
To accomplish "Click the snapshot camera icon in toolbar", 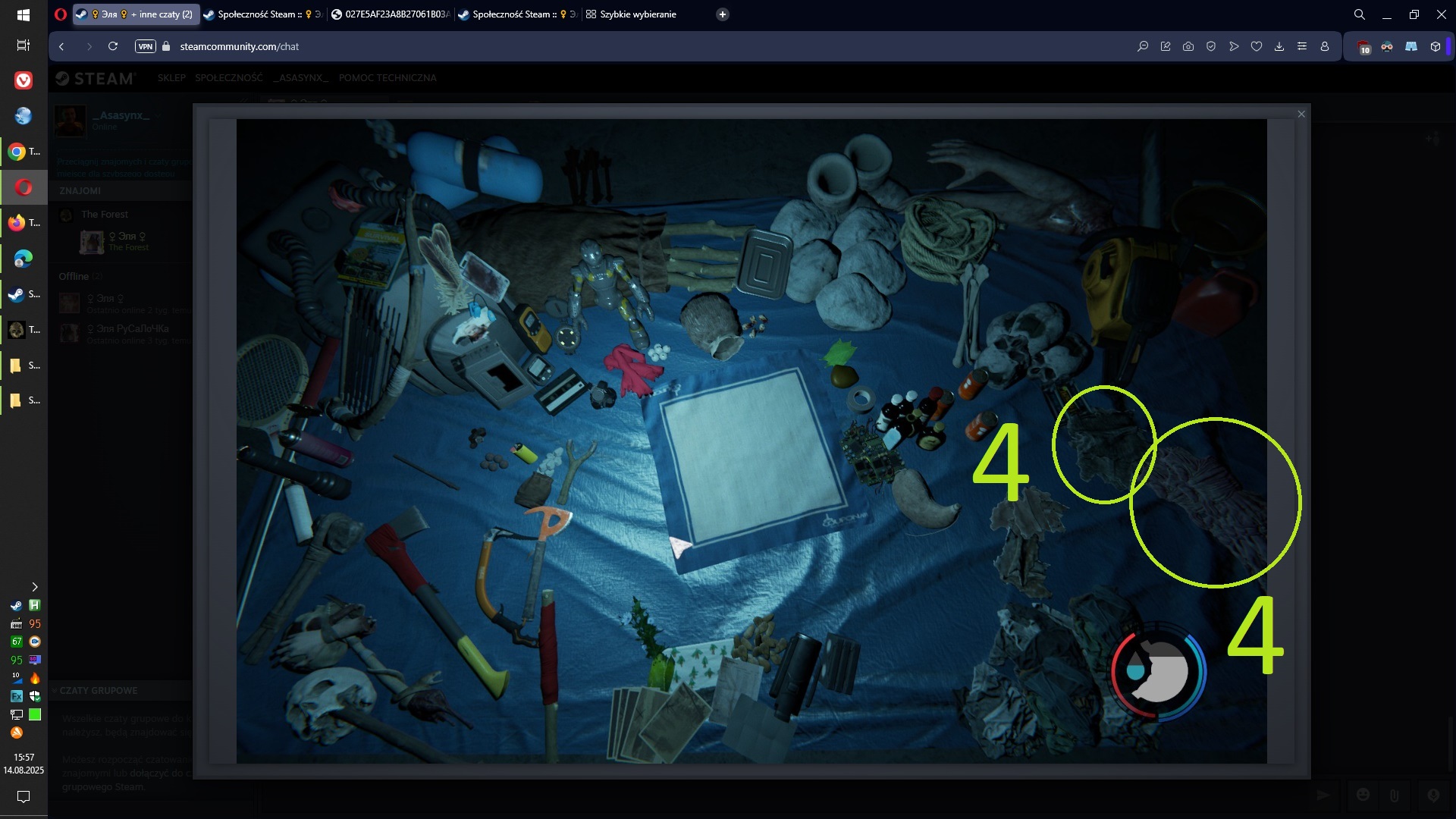I will [1188, 46].
